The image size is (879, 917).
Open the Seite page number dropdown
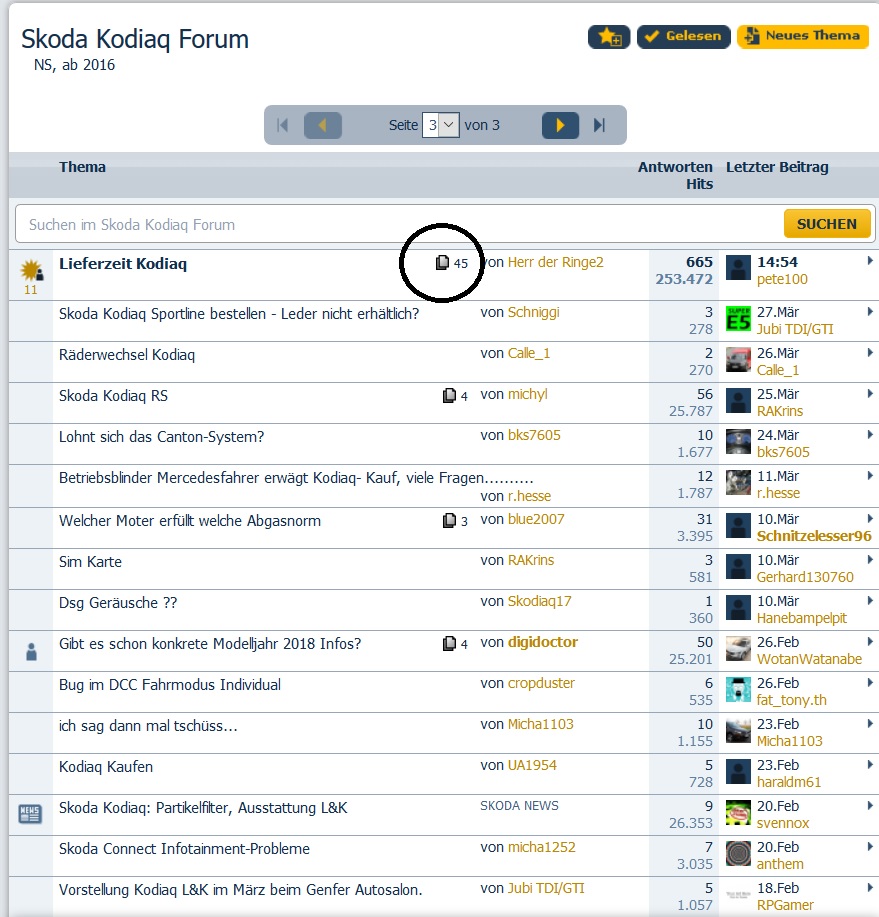(441, 125)
